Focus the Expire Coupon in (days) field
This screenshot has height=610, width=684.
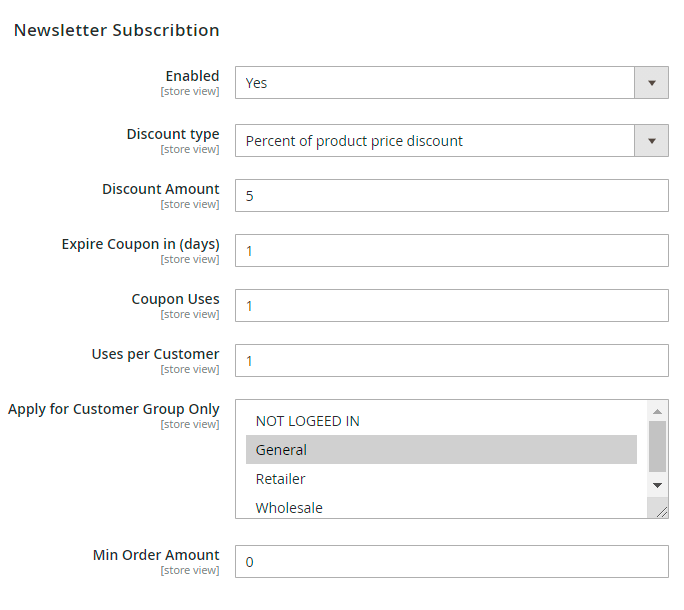(451, 251)
